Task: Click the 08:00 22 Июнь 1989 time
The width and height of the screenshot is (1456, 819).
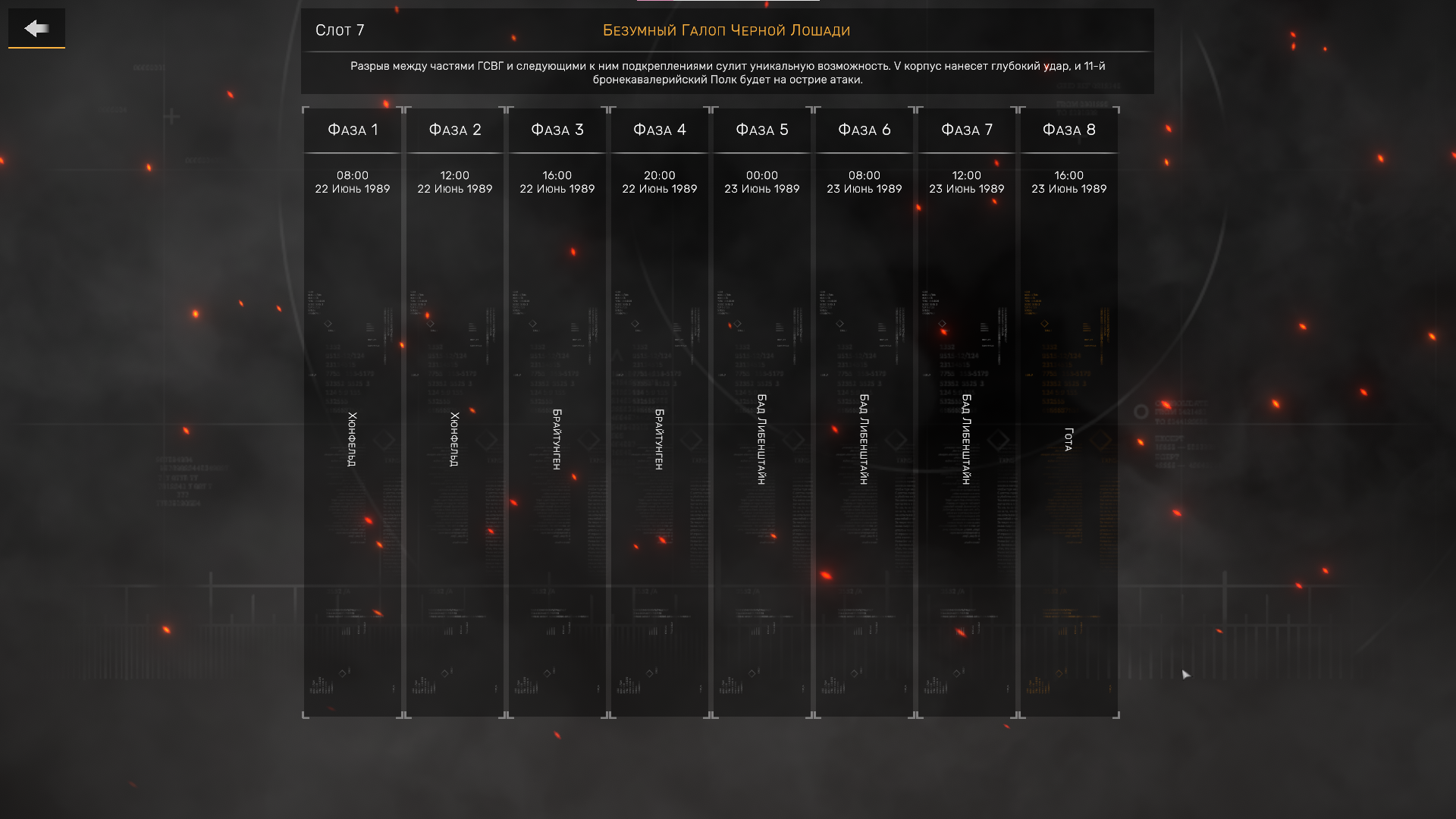Action: pos(353,182)
